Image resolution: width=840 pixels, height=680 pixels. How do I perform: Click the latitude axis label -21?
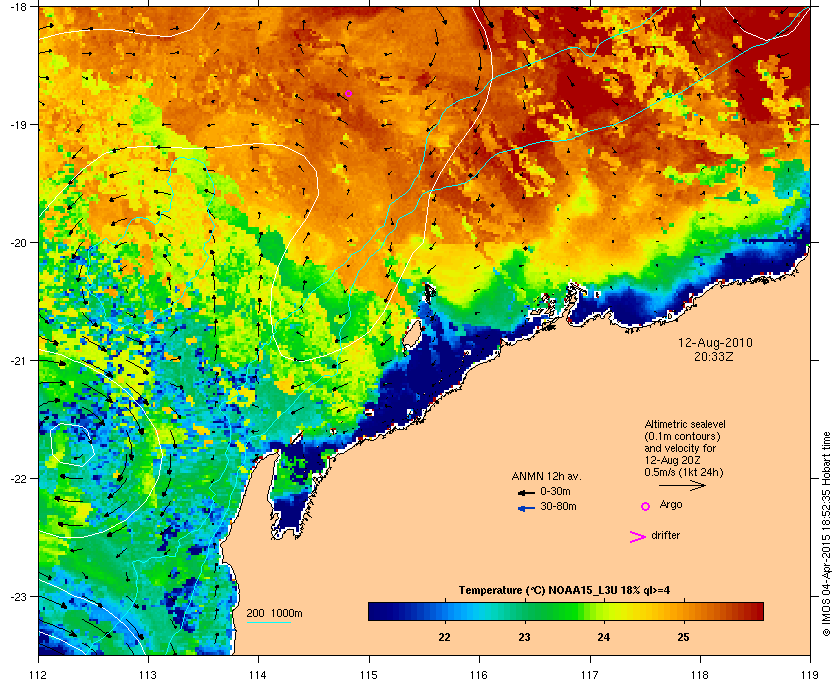(18, 361)
